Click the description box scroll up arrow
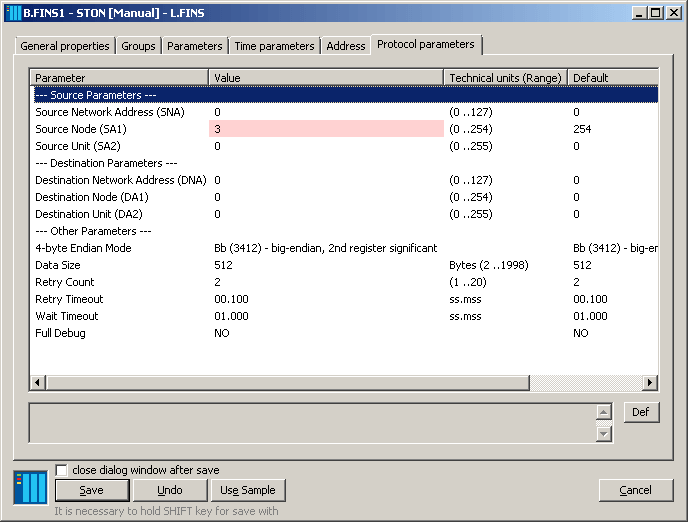Viewport: 688px width, 522px height. 603,412
